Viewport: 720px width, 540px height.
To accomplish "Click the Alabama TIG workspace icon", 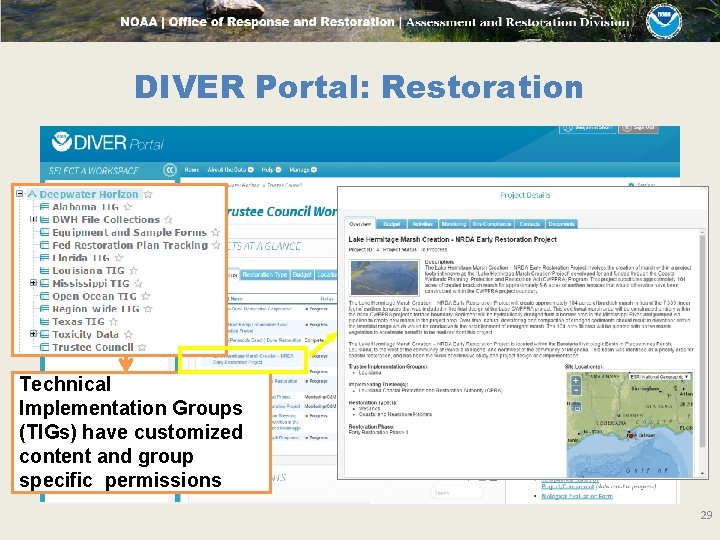I will [x=45, y=207].
